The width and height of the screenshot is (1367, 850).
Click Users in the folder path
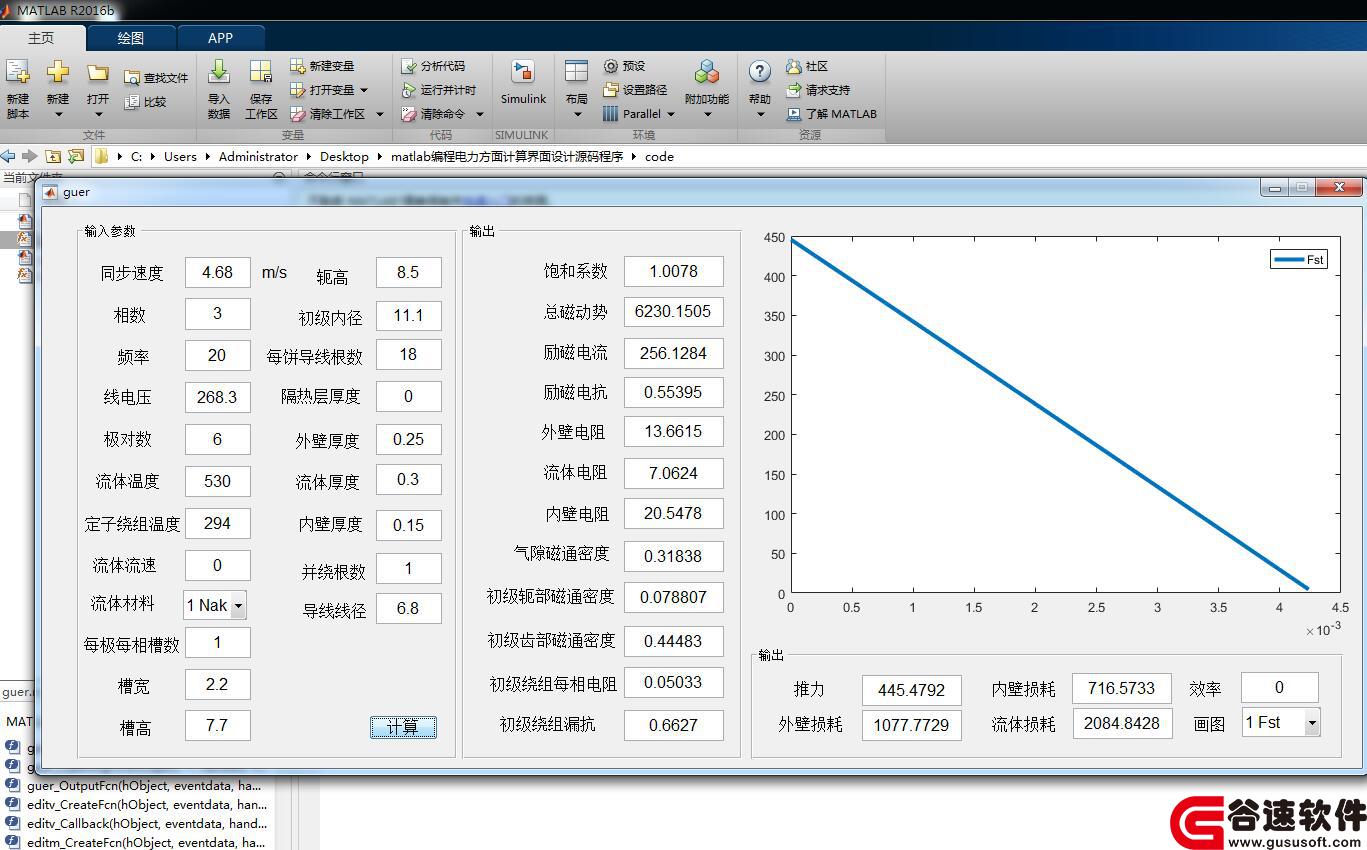[181, 156]
